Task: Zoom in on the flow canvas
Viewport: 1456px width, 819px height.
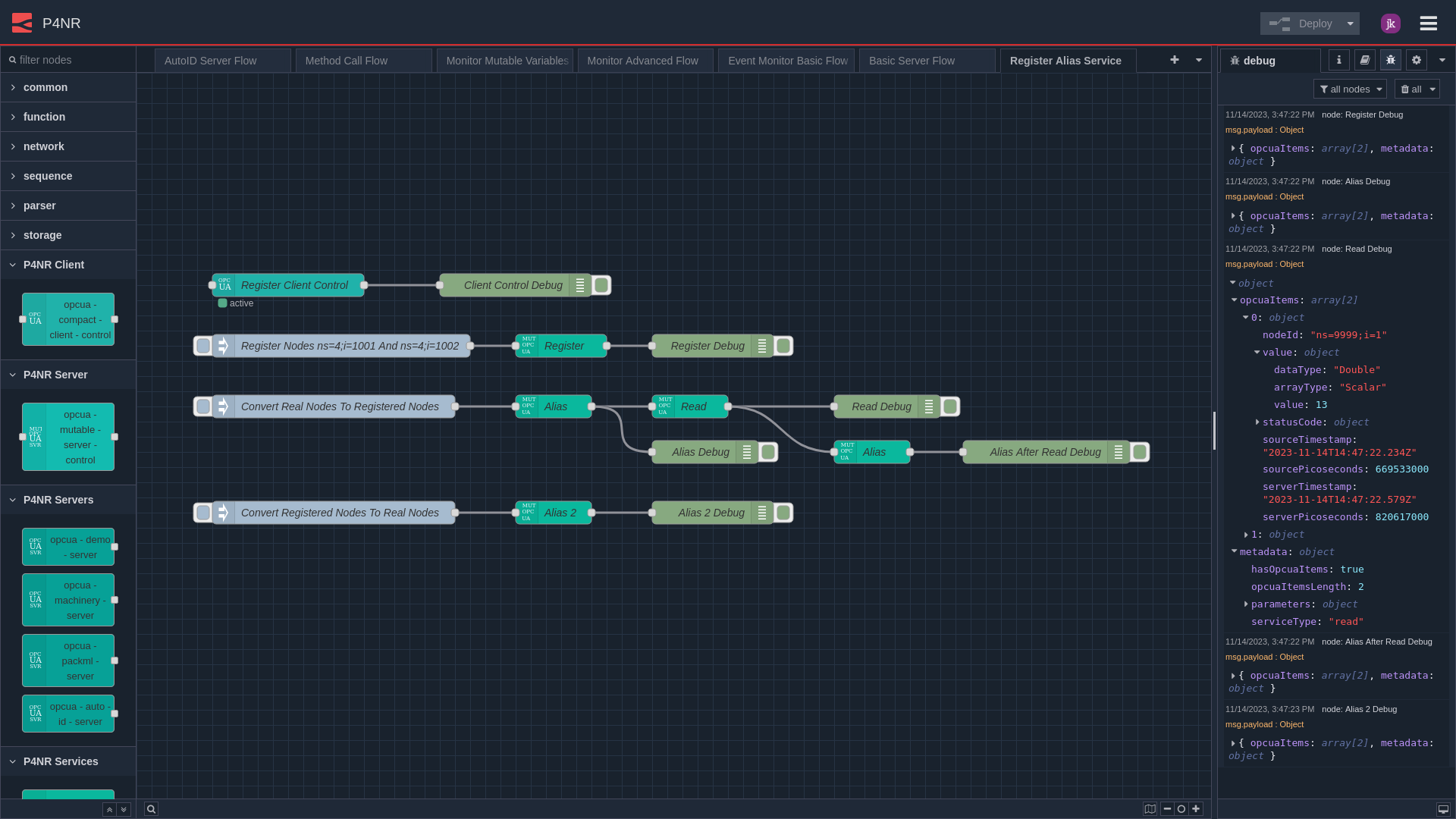Action: (x=1197, y=809)
